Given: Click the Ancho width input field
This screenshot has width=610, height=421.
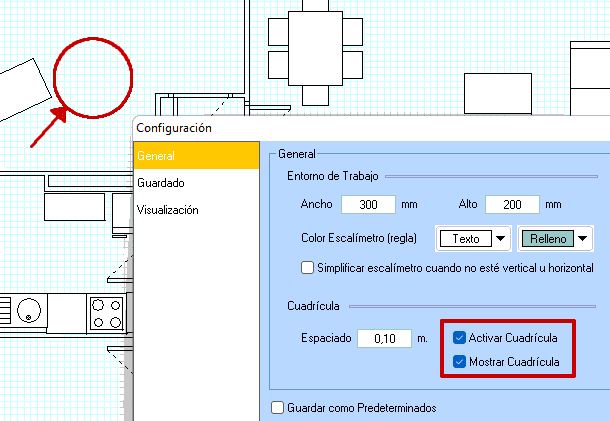Looking at the screenshot, I should coord(368,204).
